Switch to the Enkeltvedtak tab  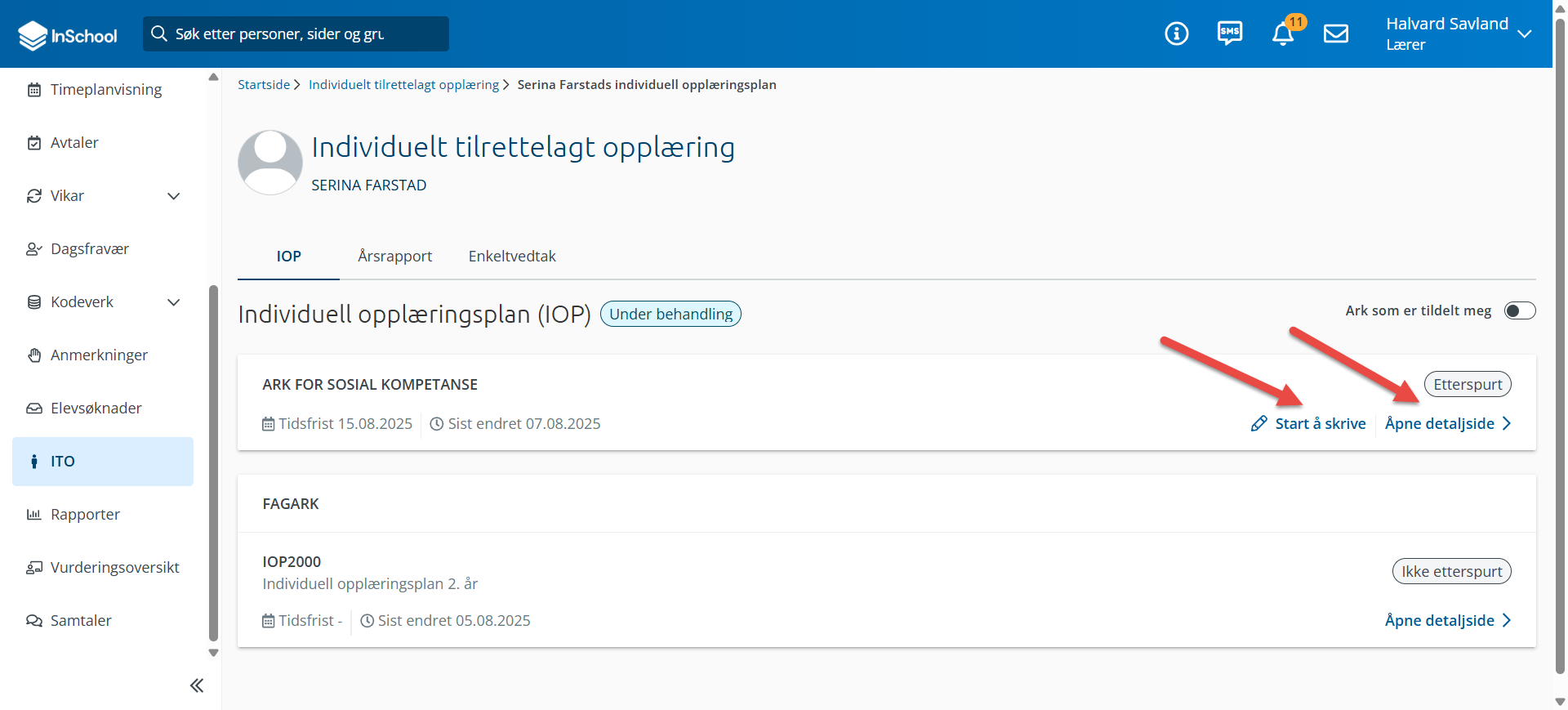[512, 256]
